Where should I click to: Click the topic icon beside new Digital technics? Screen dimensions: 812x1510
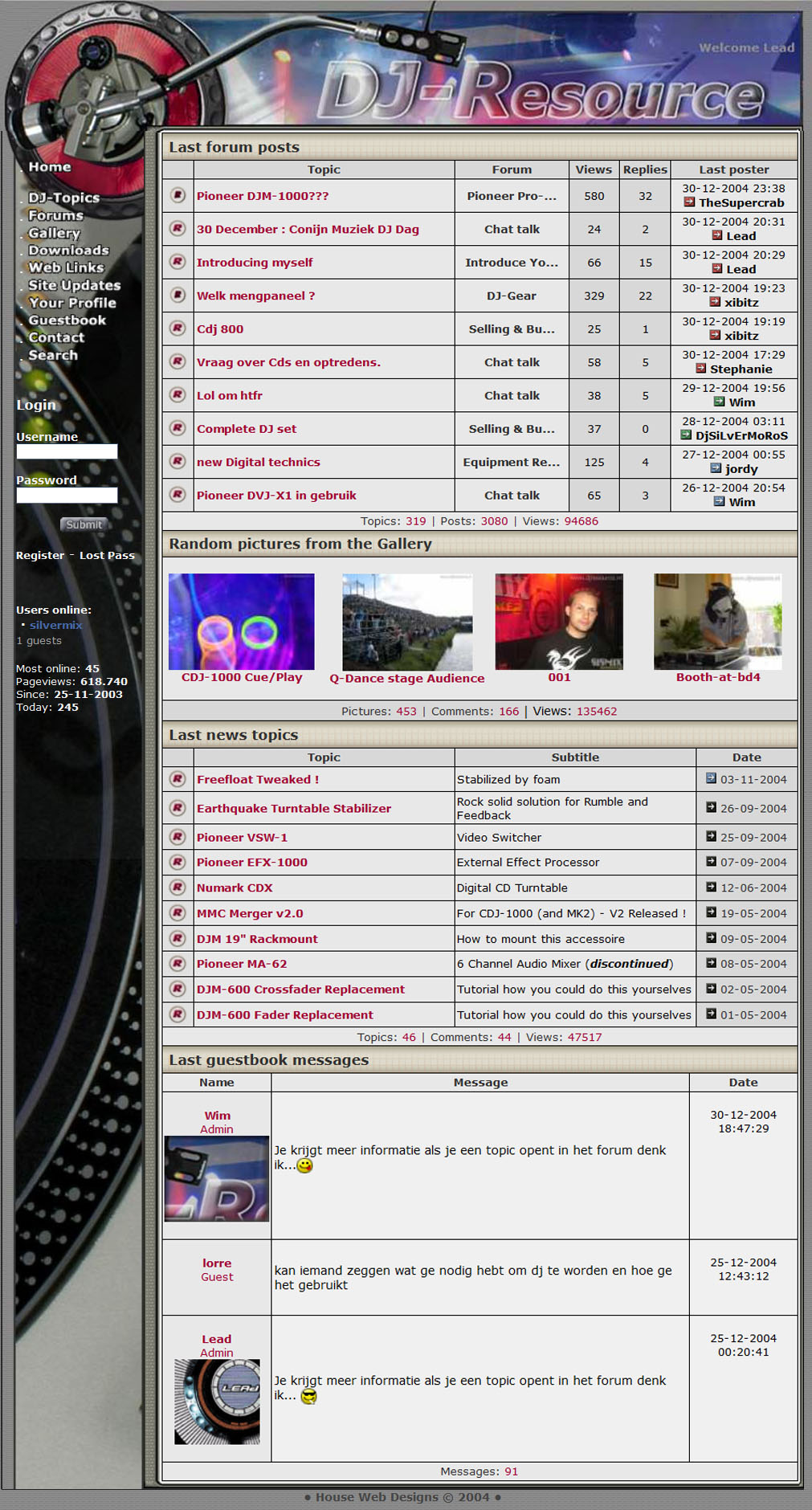pyautogui.click(x=177, y=462)
